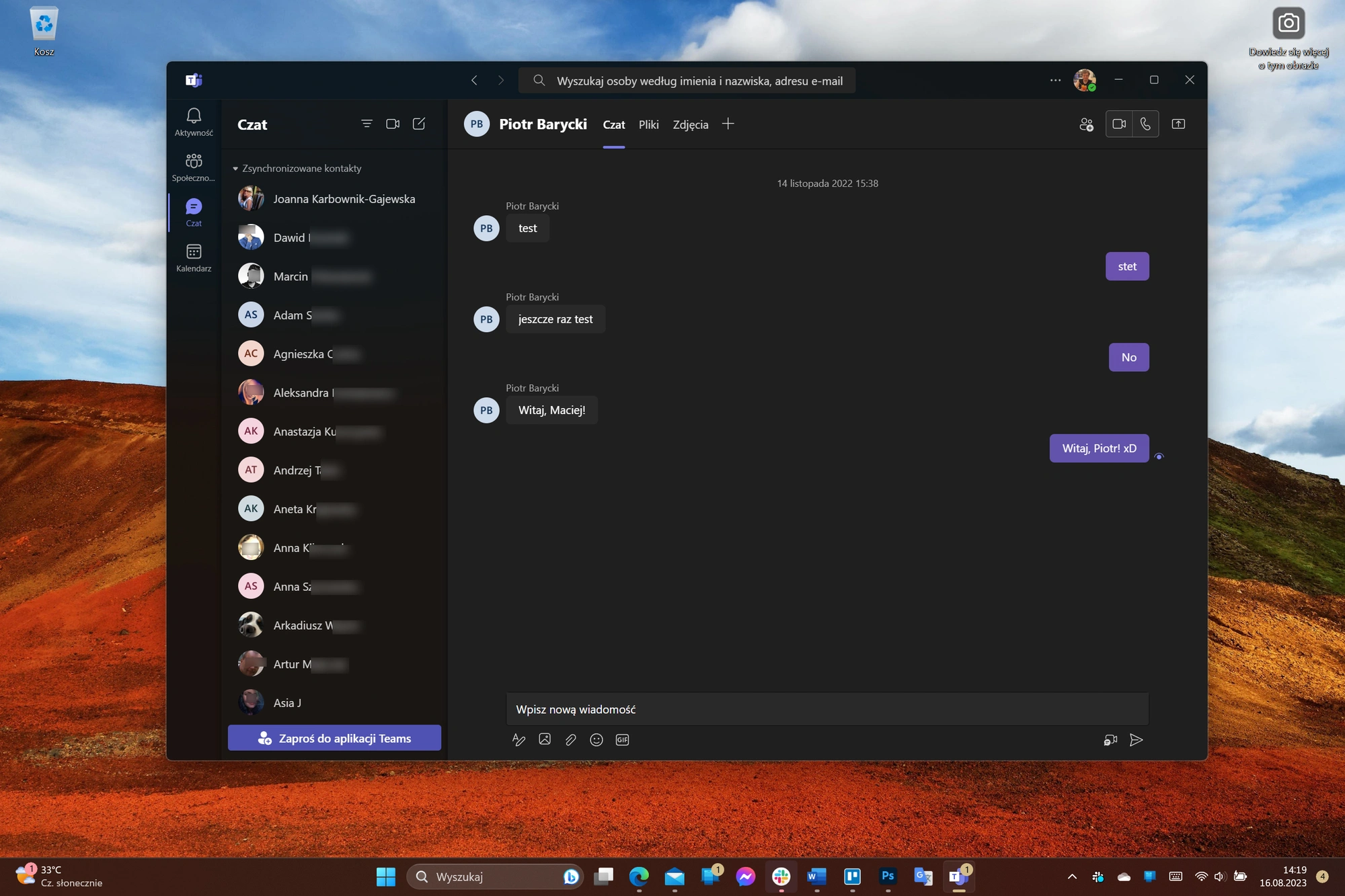
Task: Add a new tab with plus icon
Action: 728,124
